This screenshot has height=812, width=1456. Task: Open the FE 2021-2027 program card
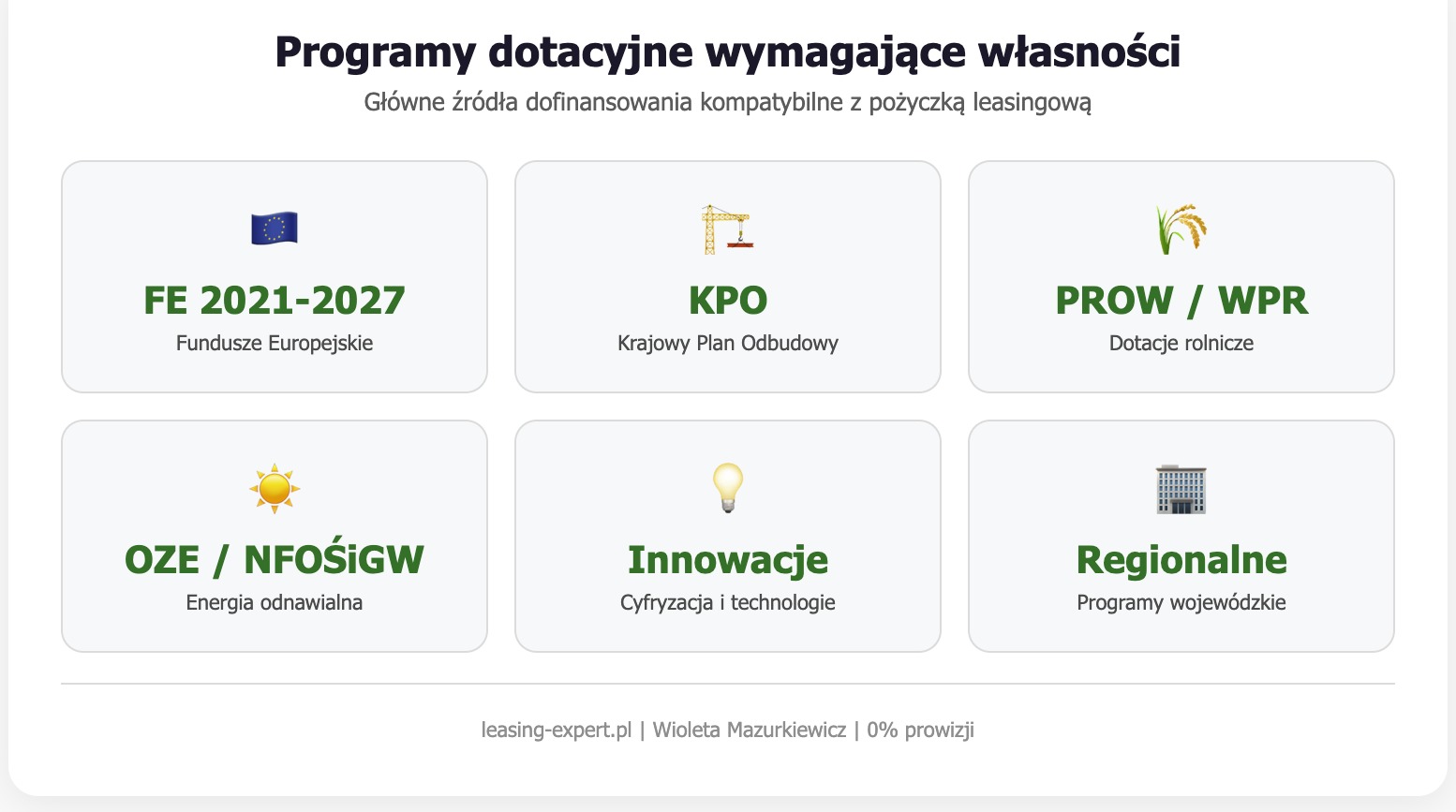point(274,276)
